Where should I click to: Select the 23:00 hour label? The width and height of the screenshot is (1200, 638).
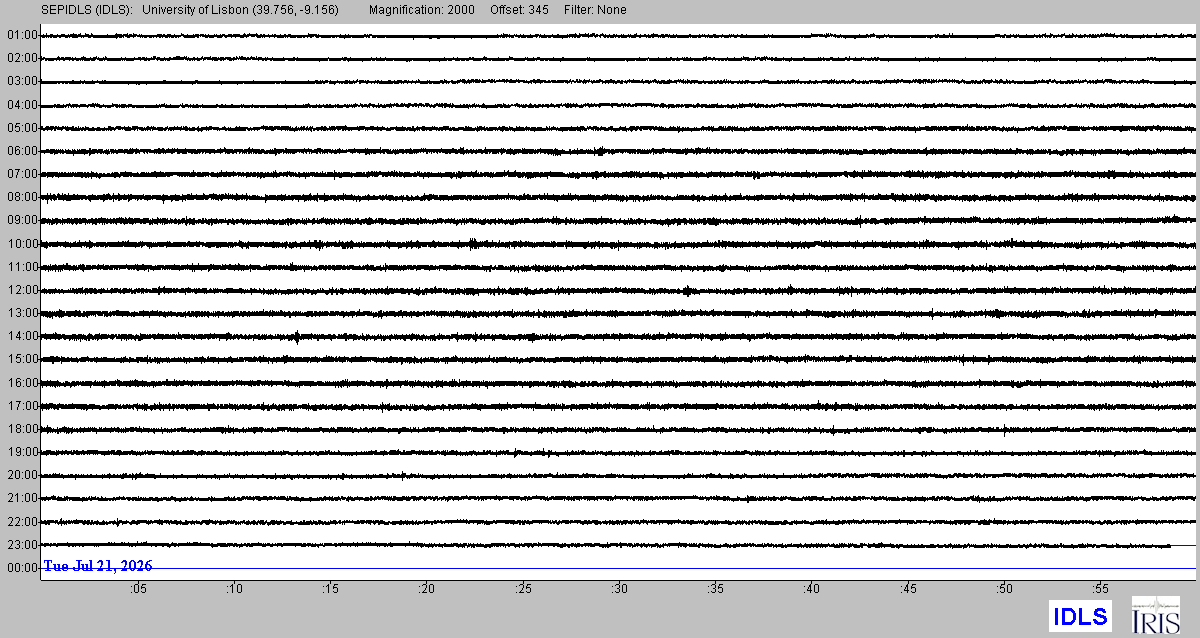coord(22,545)
